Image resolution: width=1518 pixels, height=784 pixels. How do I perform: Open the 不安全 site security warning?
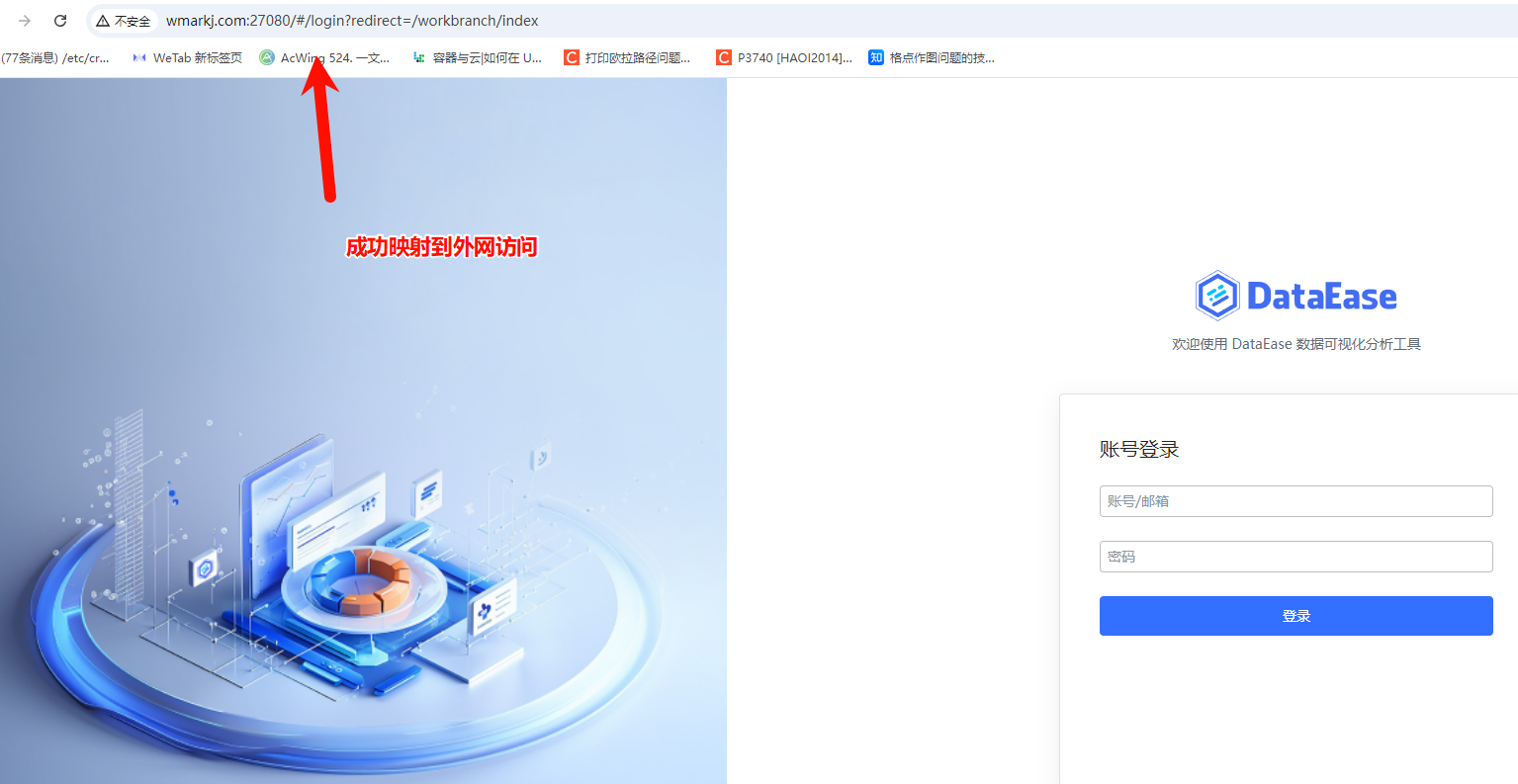[x=124, y=21]
